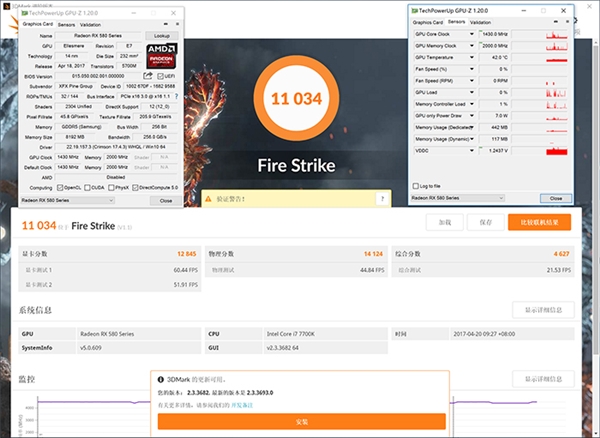This screenshot has height=438, width=600.
Task: Open Graphics Card tab in right GPU-Z window
Action: tap(428, 20)
